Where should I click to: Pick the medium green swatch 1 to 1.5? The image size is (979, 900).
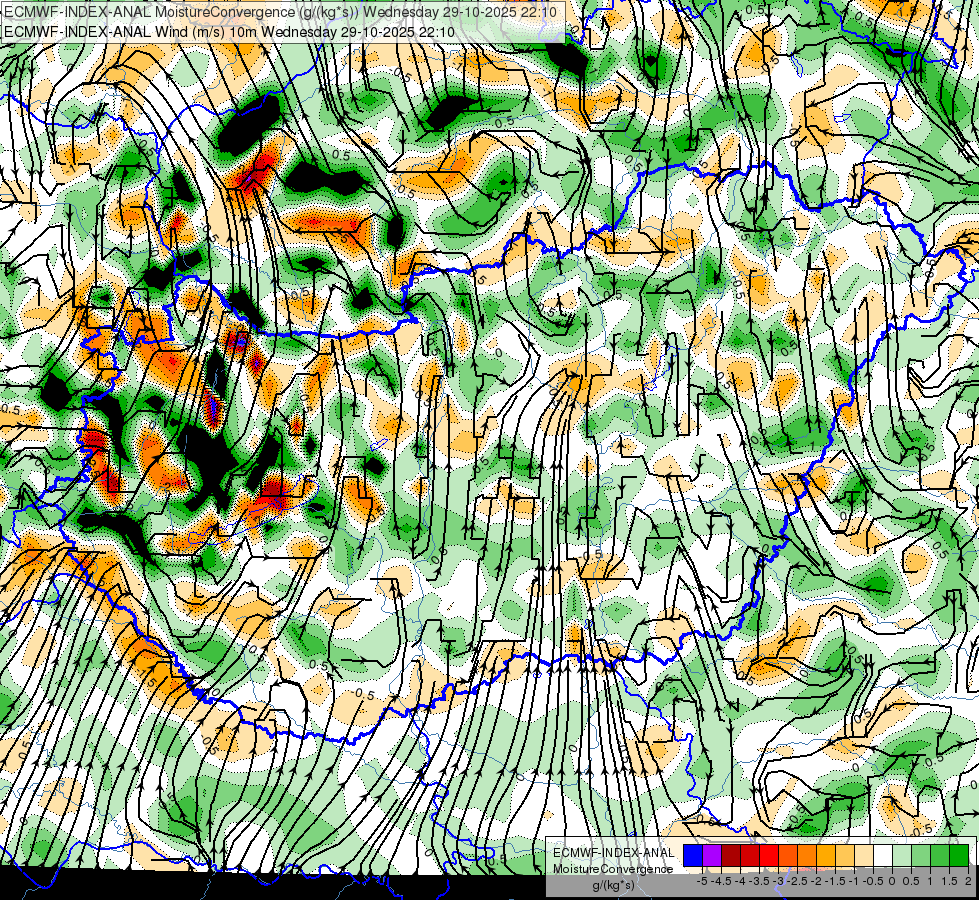tap(940, 856)
